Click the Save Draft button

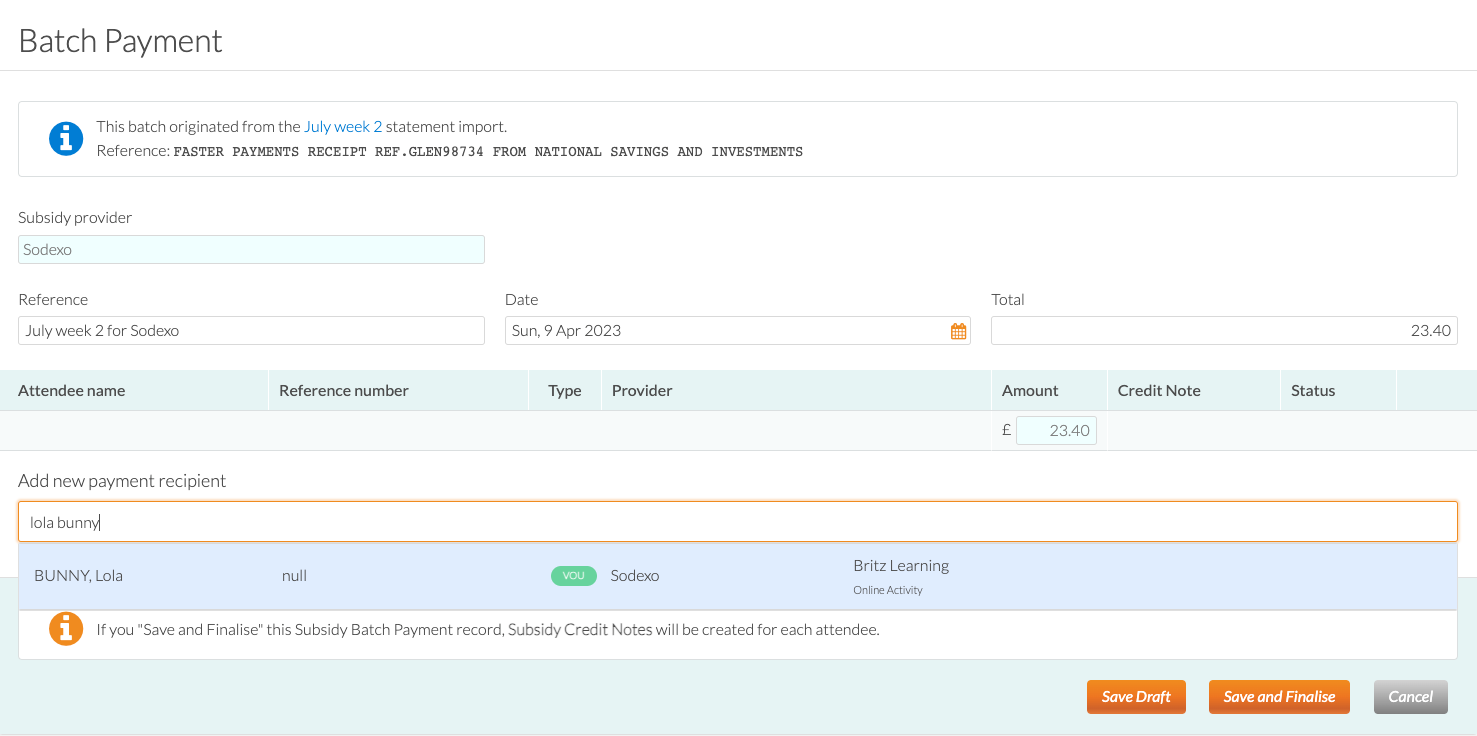point(1136,697)
